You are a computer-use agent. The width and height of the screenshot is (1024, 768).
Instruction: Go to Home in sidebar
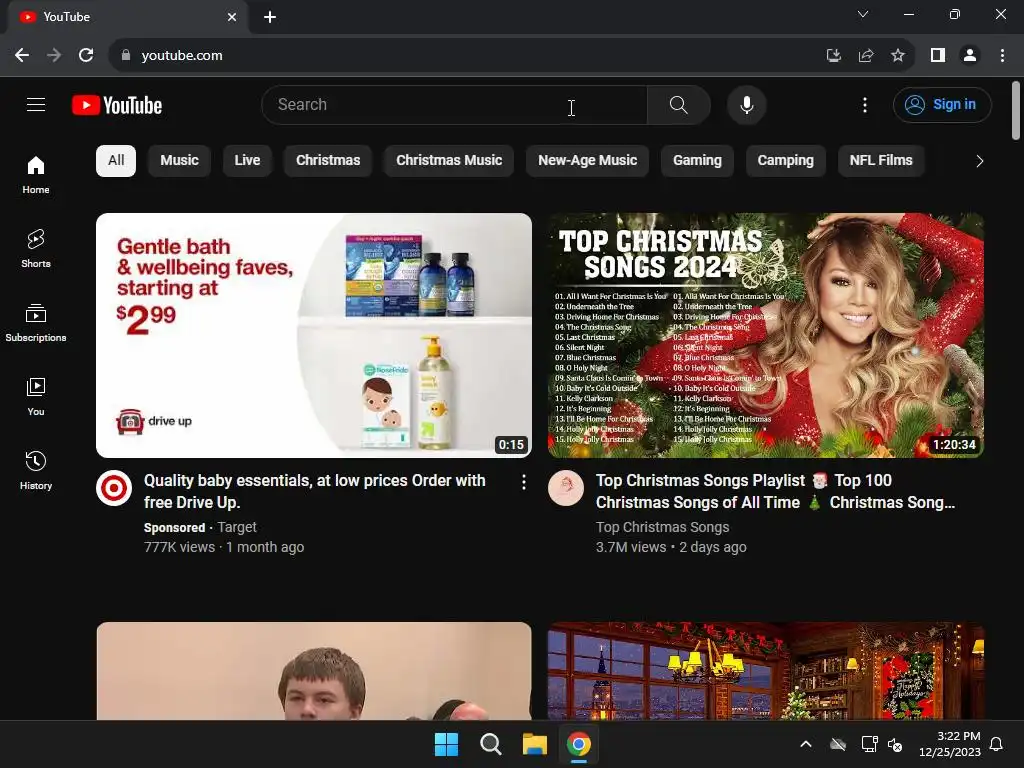click(36, 175)
